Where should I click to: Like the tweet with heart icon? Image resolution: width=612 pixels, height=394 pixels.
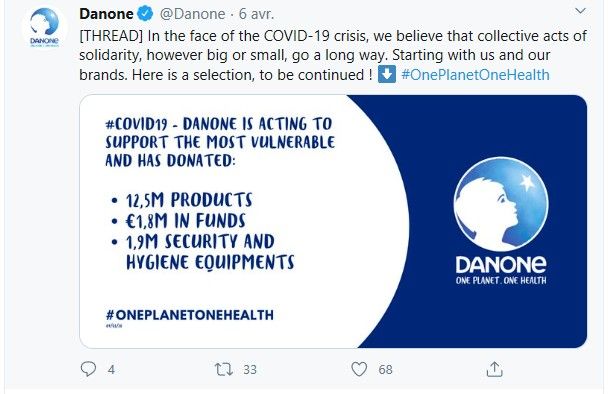point(359,369)
